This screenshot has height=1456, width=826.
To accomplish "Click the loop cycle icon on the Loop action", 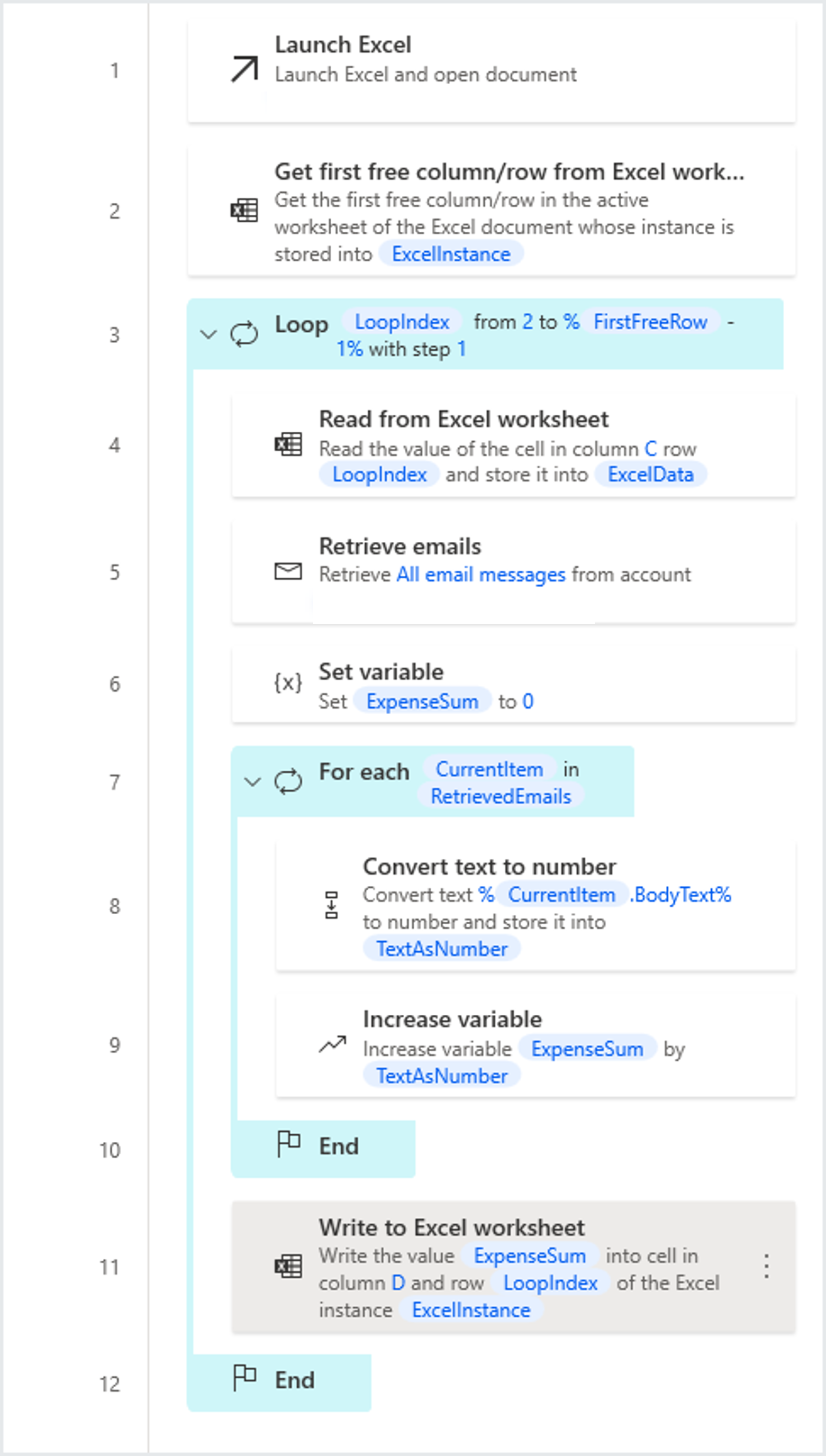I will (x=243, y=333).
